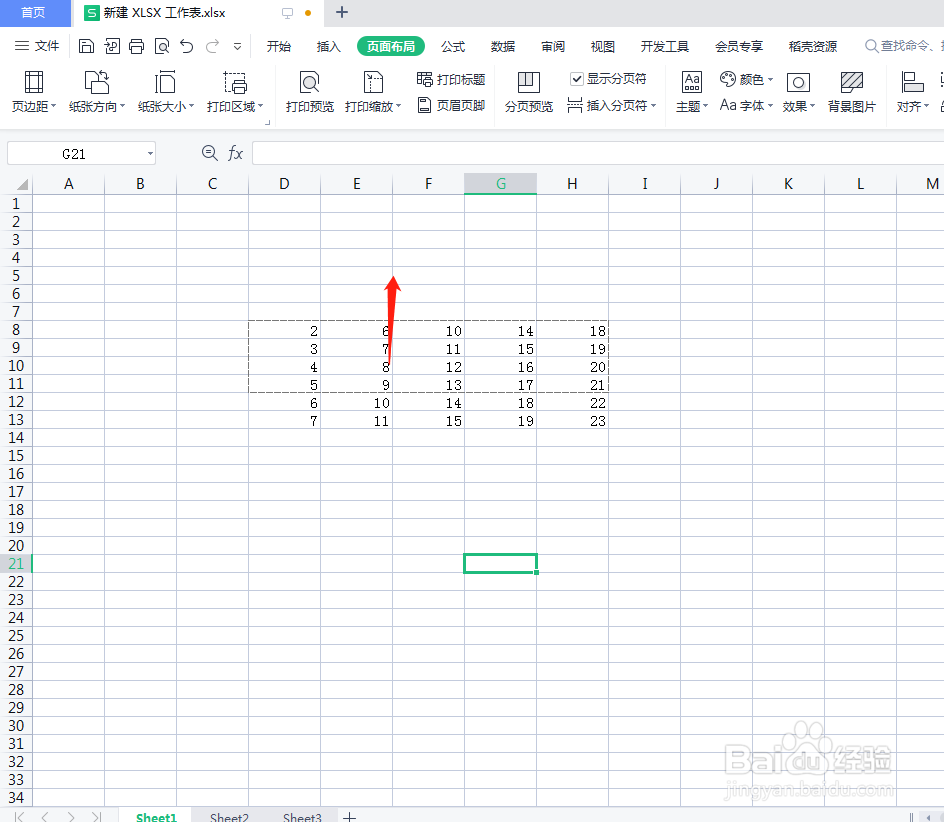Screen dimensions: 944x822
Task: Expand the quick access toolbar customize arrow
Action: point(237,46)
